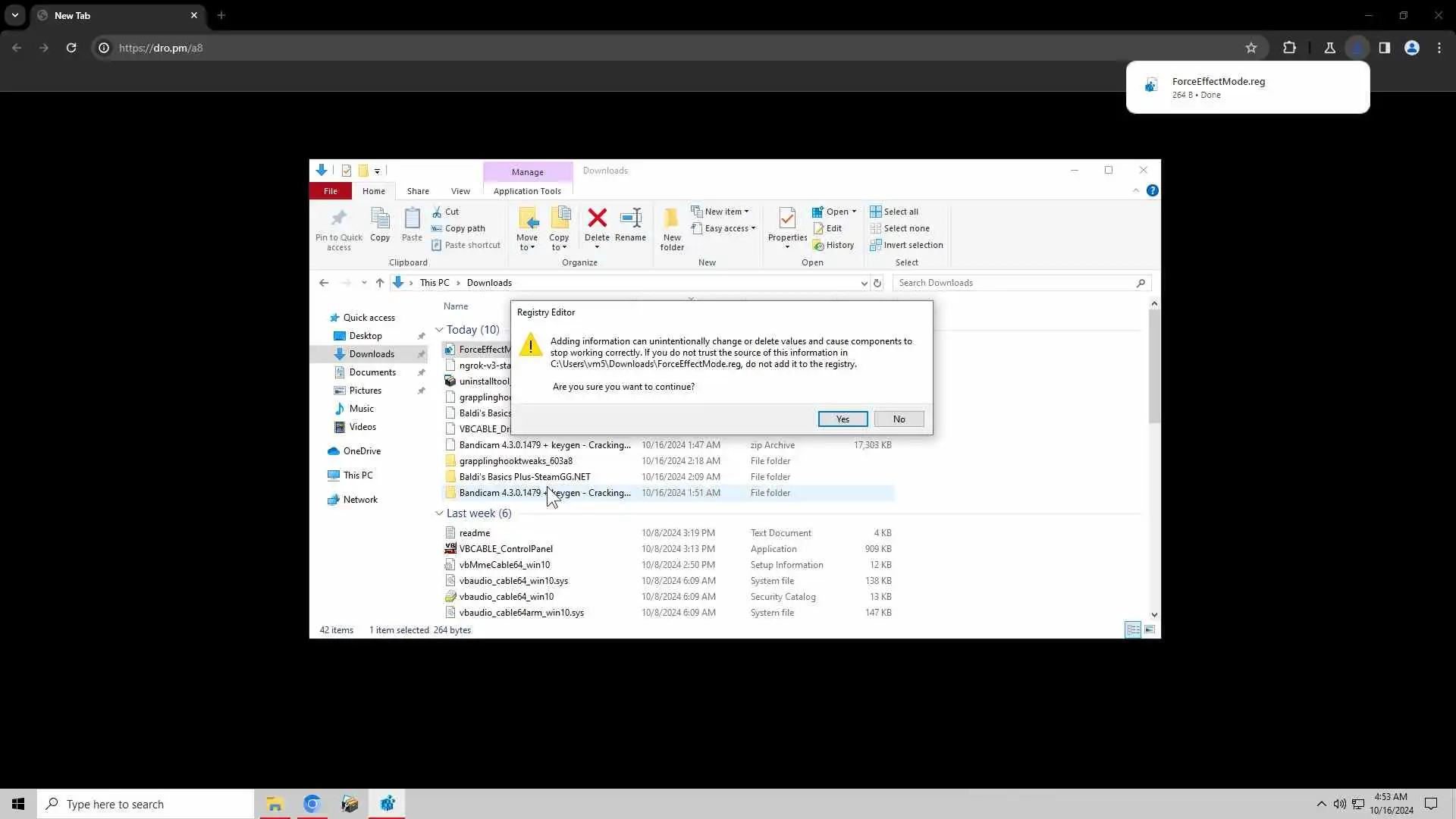1456x819 pixels.
Task: Toggle Chrome side panel button
Action: click(1384, 48)
